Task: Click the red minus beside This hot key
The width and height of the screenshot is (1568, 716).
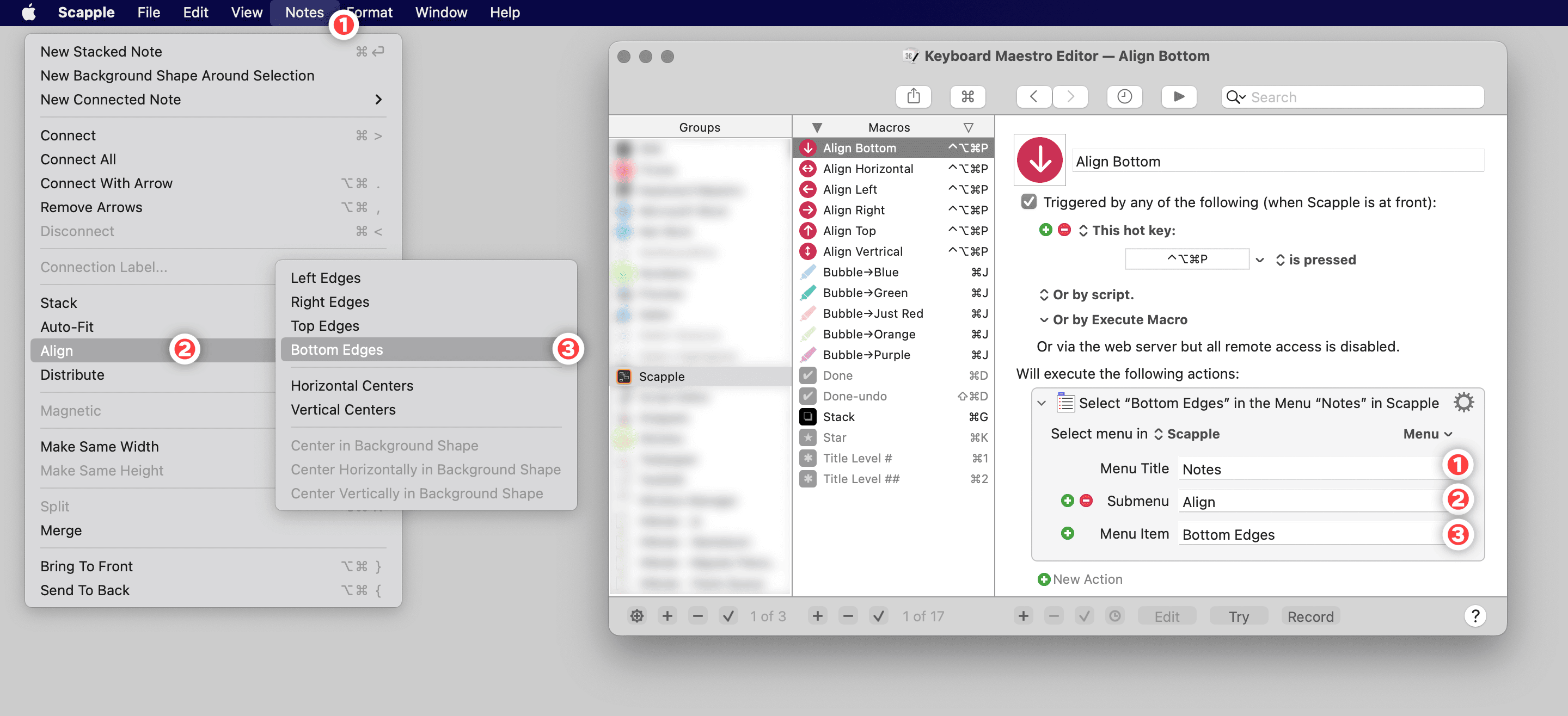Action: click(x=1064, y=230)
